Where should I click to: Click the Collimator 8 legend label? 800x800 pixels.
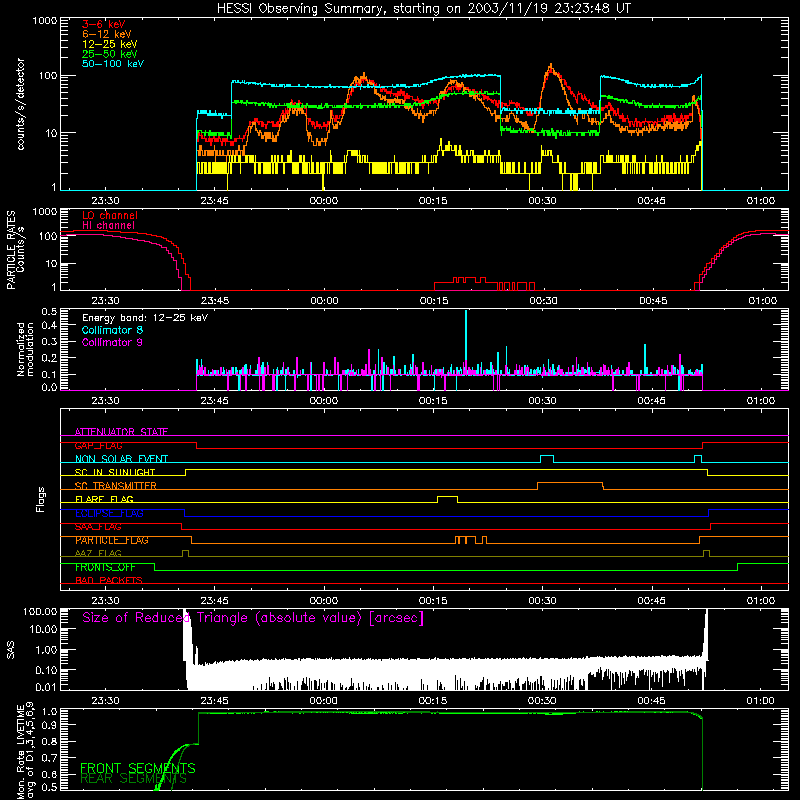click(112, 330)
